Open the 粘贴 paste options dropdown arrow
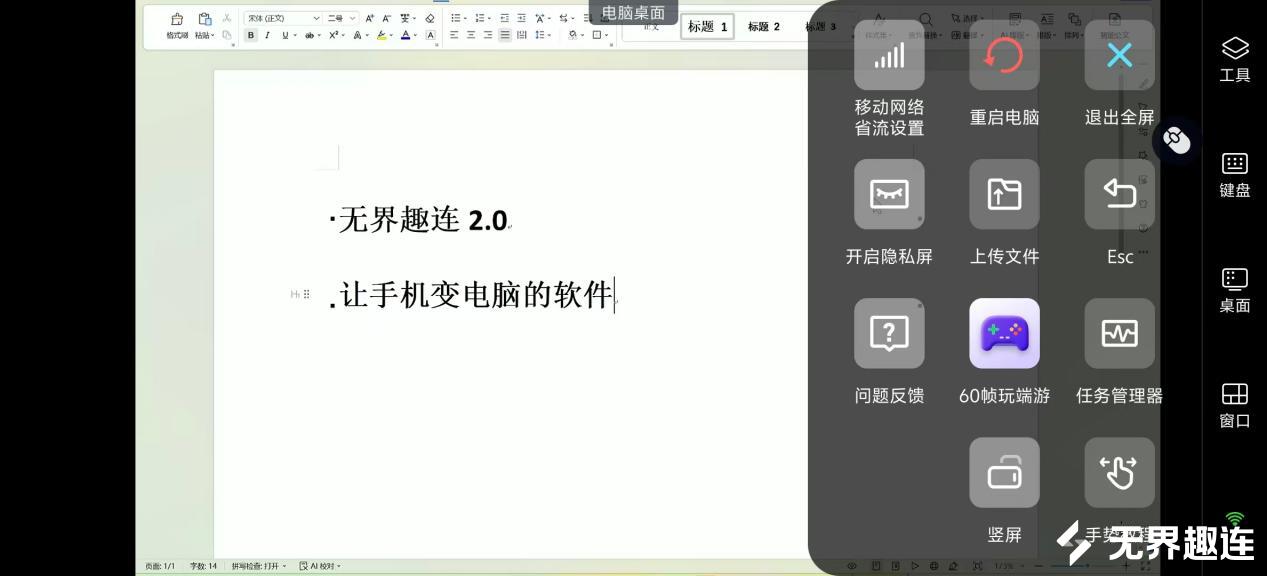This screenshot has width=1267, height=576. (x=213, y=36)
